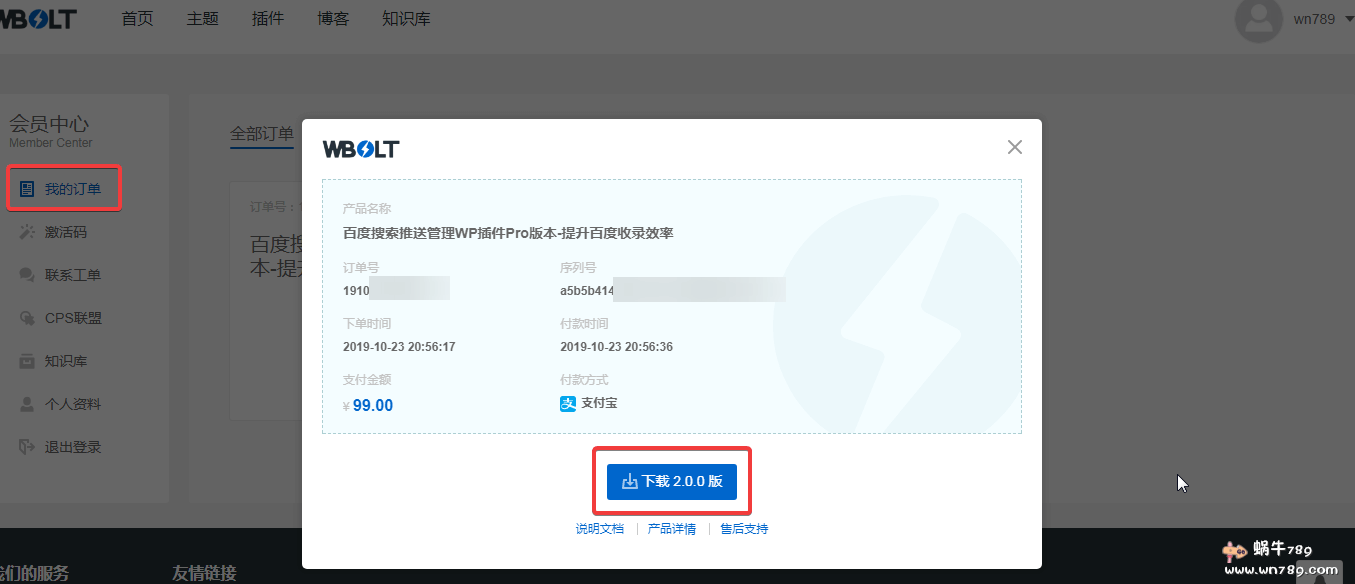This screenshot has height=584, width=1355.
Task: Click the contact ticket (联系工单) chat icon
Action: (27, 275)
